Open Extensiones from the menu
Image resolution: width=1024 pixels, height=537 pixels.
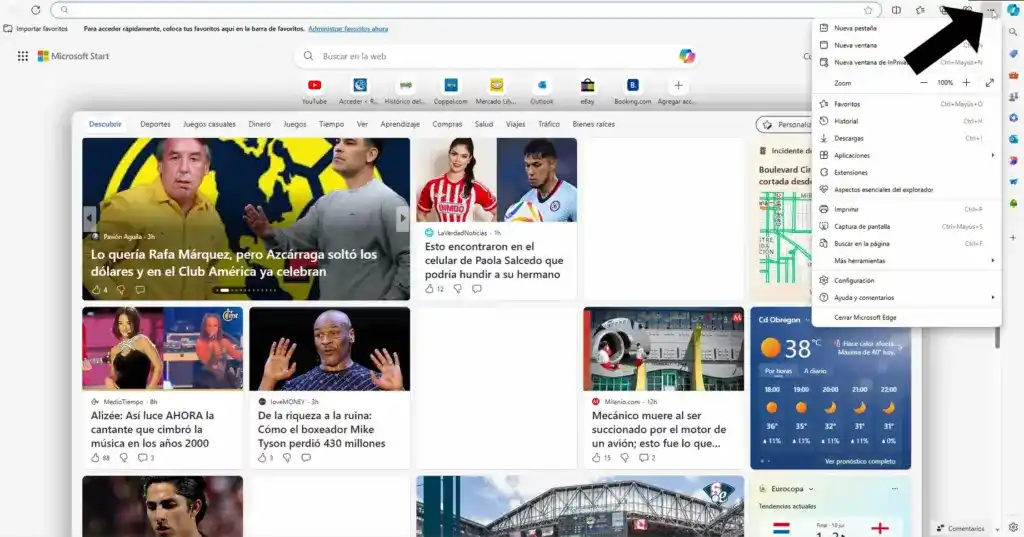point(906,172)
